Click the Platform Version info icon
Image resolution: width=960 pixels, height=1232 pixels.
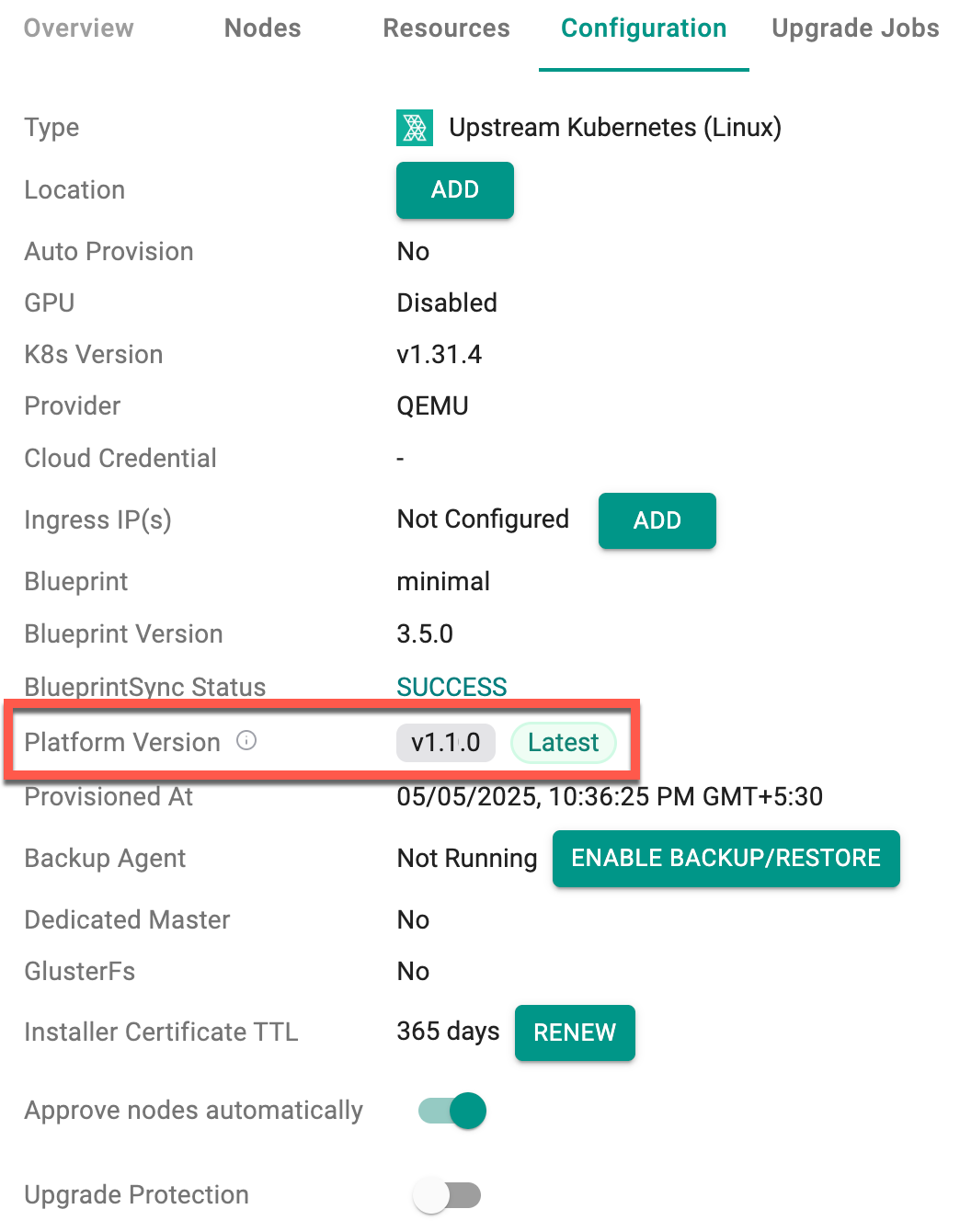(246, 740)
